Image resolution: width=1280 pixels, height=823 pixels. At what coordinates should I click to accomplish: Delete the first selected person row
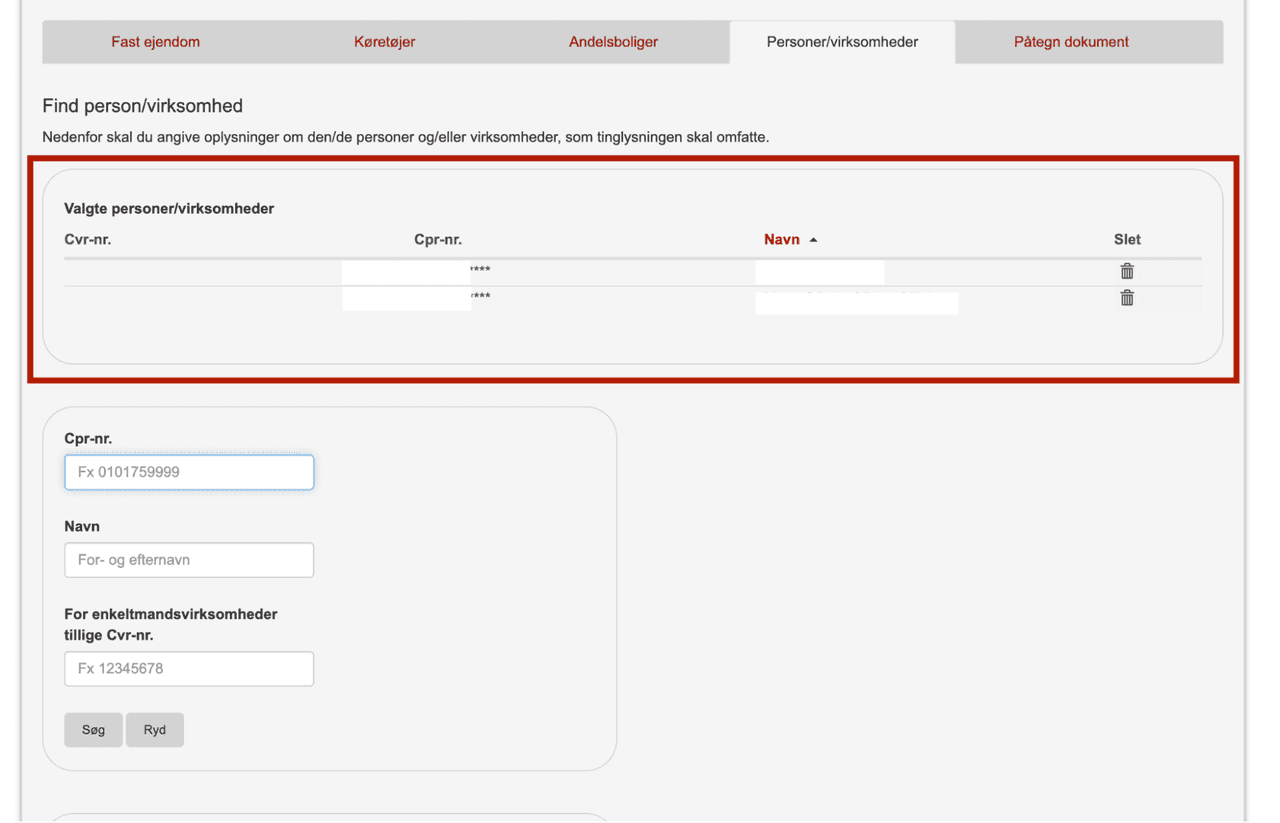click(x=1126, y=271)
